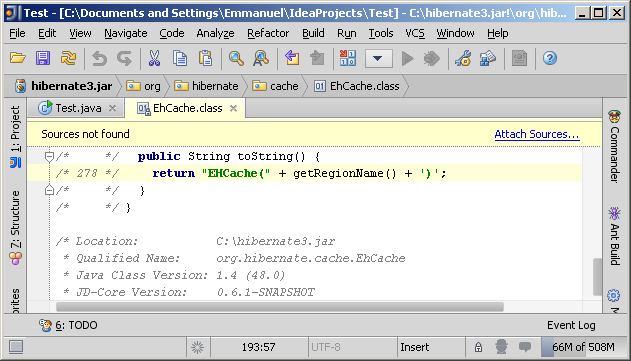This screenshot has height=361, width=631.
Task: Click the Make Project binary icon
Action: point(348,58)
